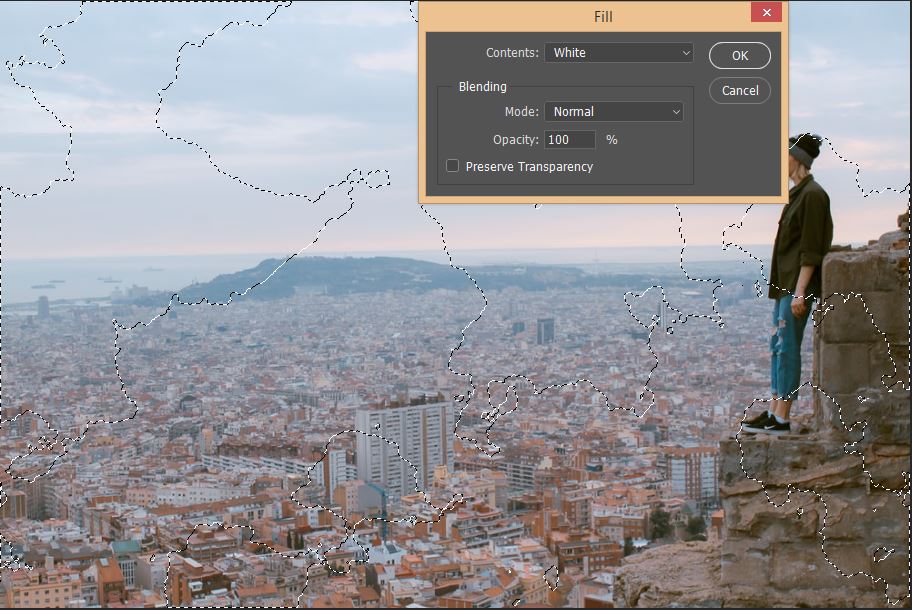Click the chevron arrow of the Contents combo box
912x610 pixels.
pyautogui.click(x=686, y=53)
